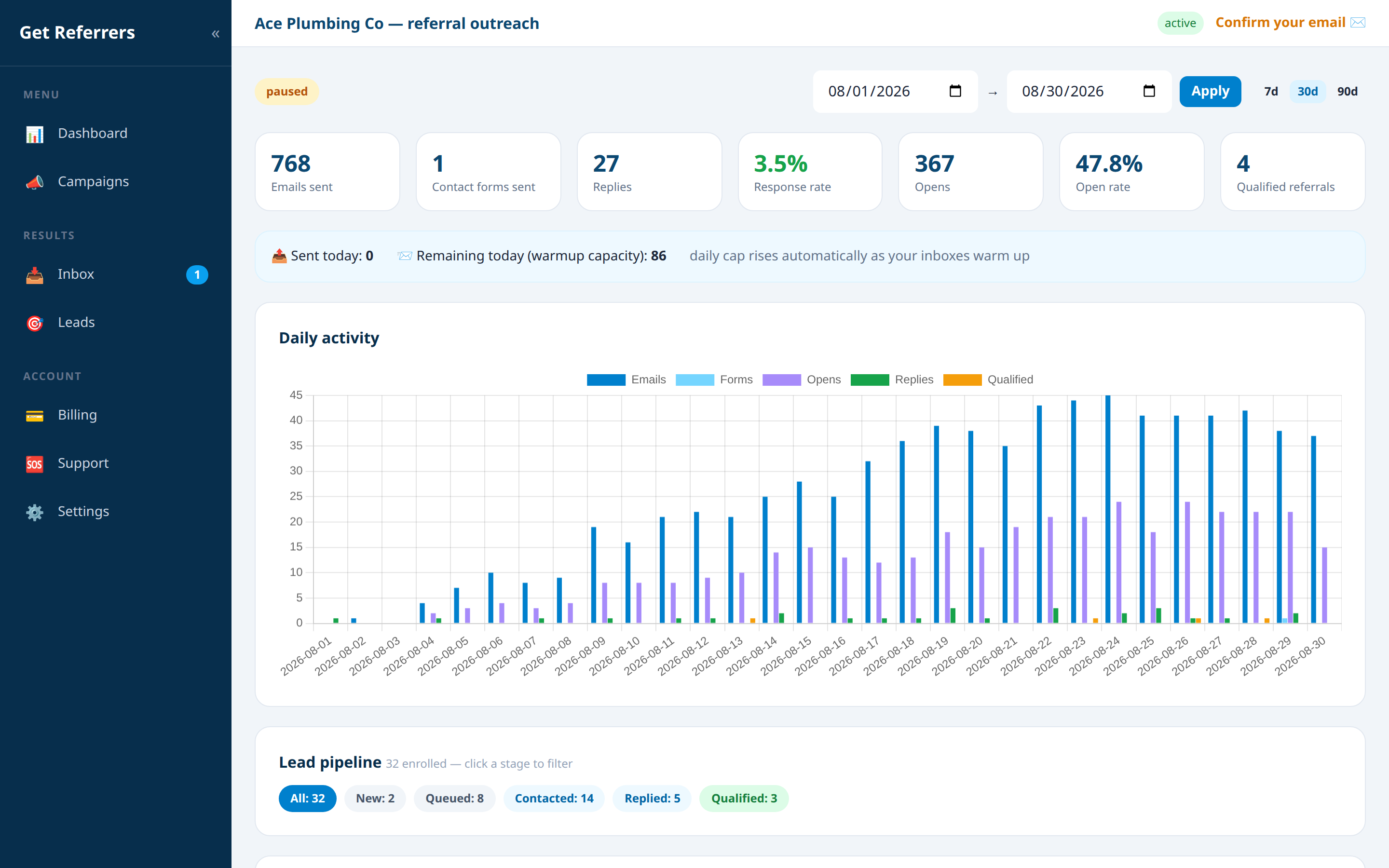The image size is (1389, 868).
Task: Click the Campaigns megaphone icon
Action: tap(34, 183)
